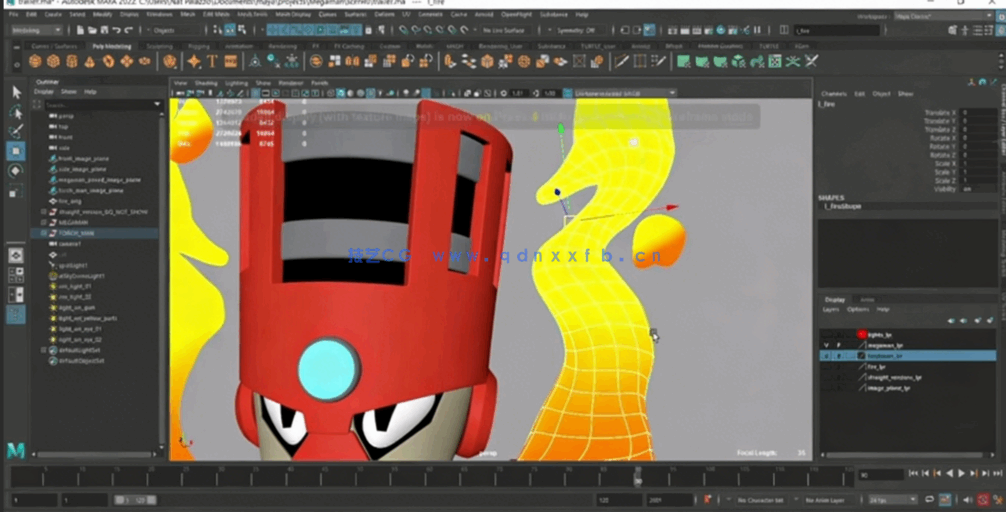Open the Channels menu in Channel Box
Viewport: 1006px width, 512px height.
[x=833, y=94]
